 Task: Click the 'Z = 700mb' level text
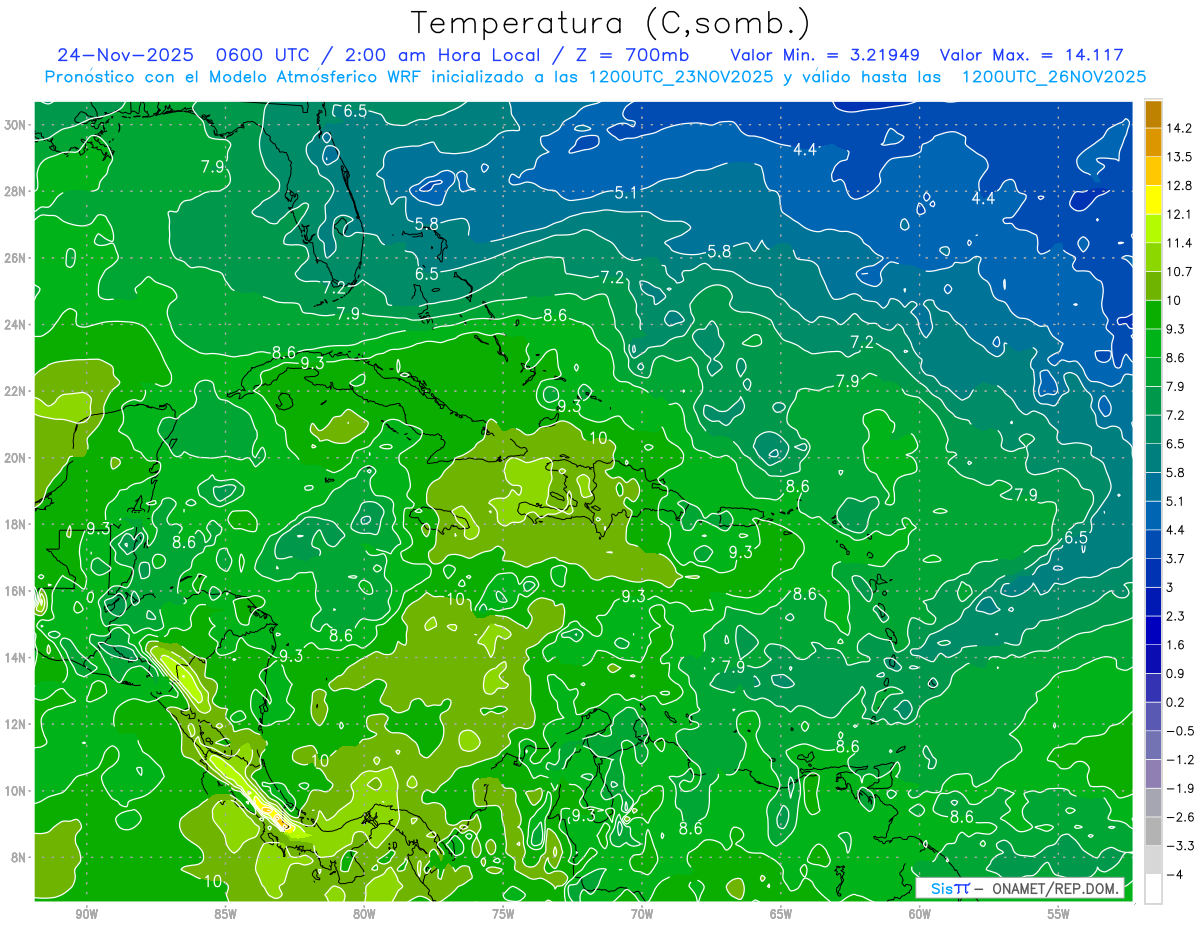click(x=628, y=56)
